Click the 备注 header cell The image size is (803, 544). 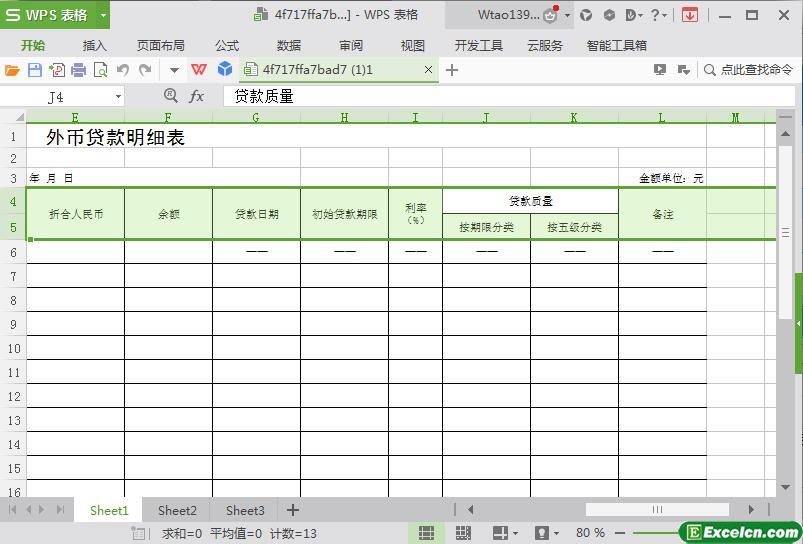click(662, 214)
